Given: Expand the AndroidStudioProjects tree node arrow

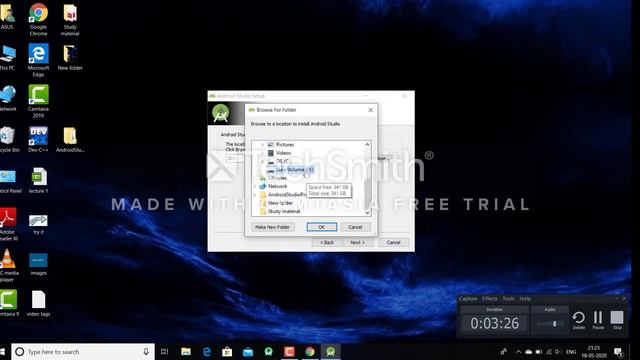Looking at the screenshot, I should click(255, 195).
